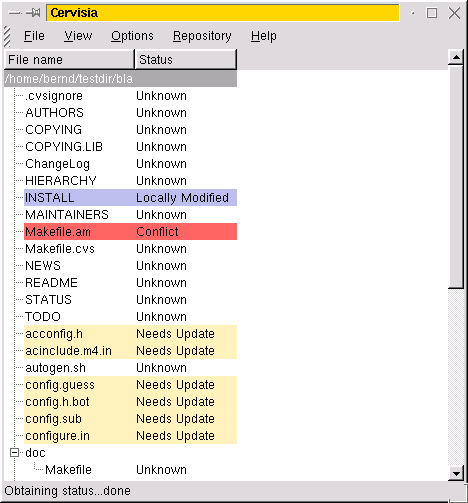Screen dimensions: 468x503
Task: Sort by the Status column header
Action: click(x=186, y=60)
